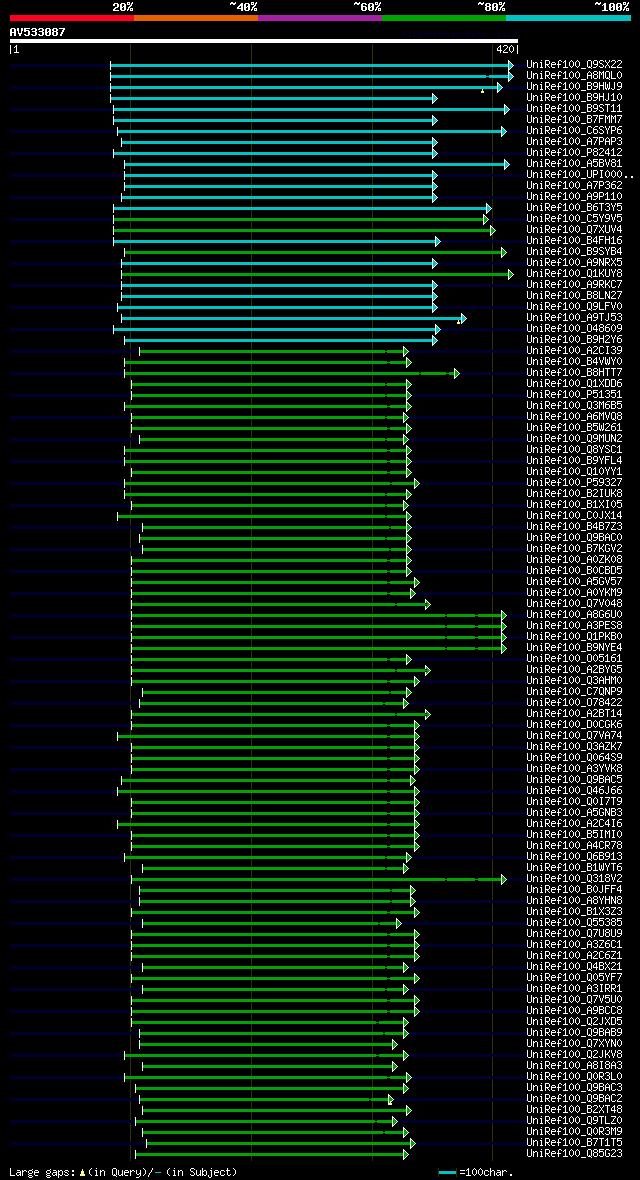640x1180 pixels.
Task: Click the green alignment bar for Q85G23
Action: (272, 1154)
